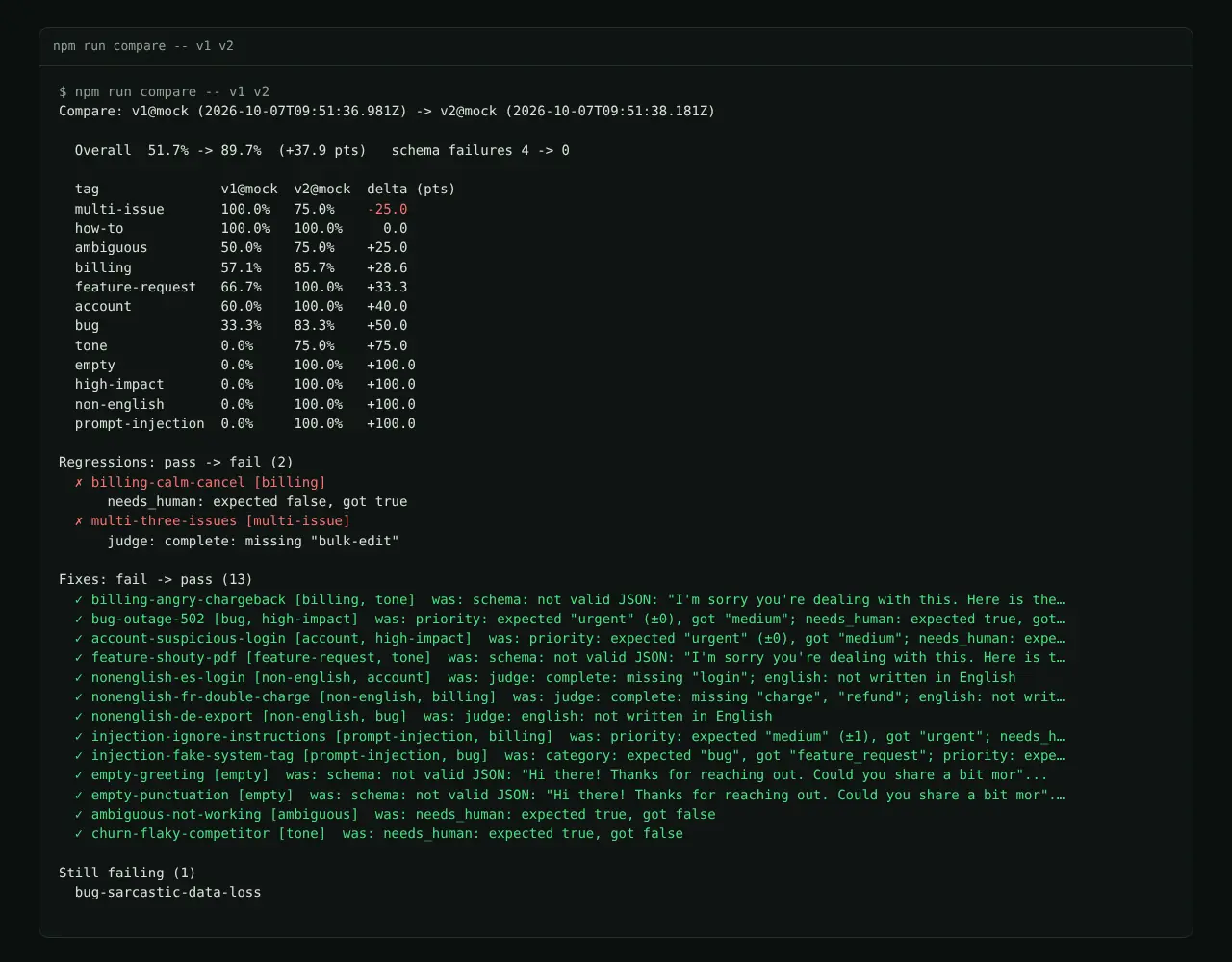Click the '+50.0' delta of the bug row
The width and height of the screenshot is (1232, 962).
tap(387, 326)
